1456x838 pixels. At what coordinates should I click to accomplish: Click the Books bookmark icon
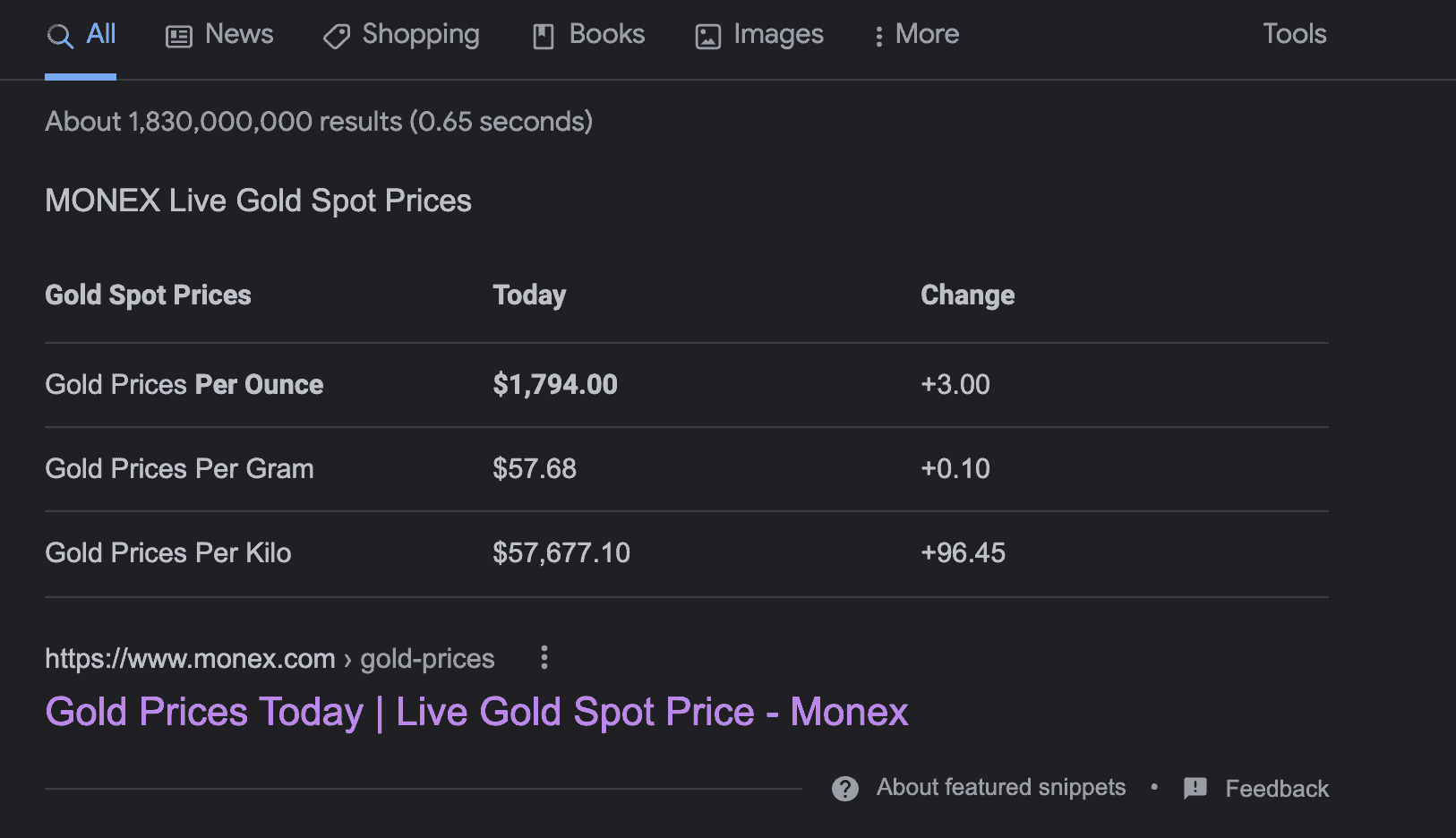(544, 37)
